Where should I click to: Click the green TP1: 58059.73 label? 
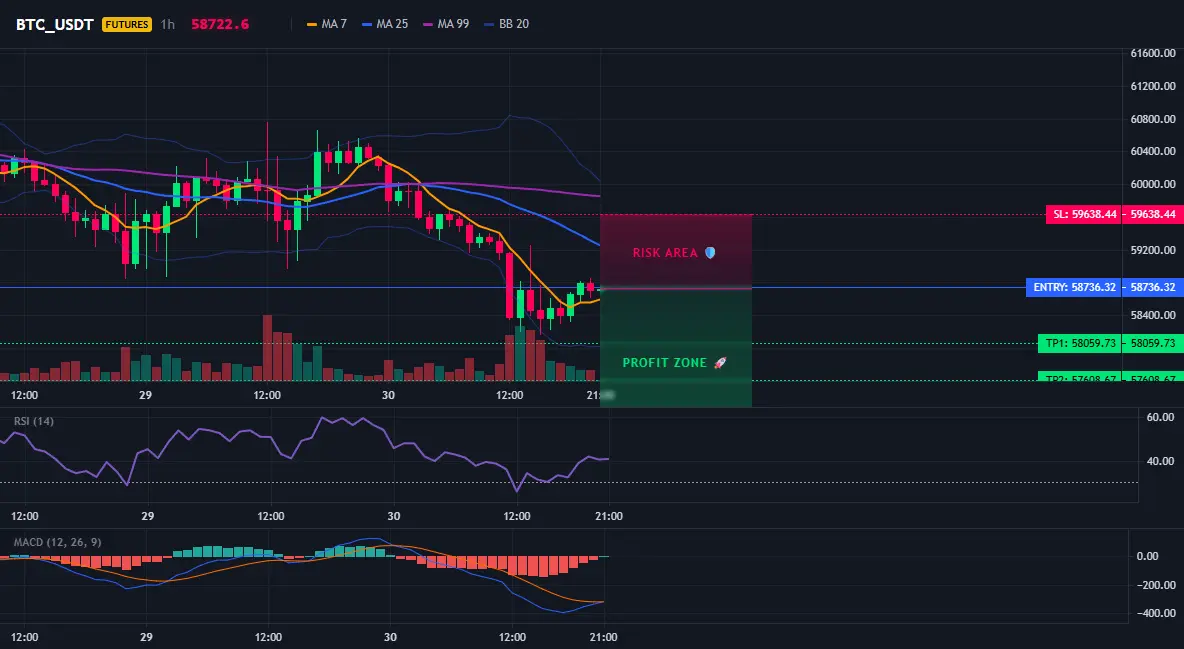[x=1080, y=344]
